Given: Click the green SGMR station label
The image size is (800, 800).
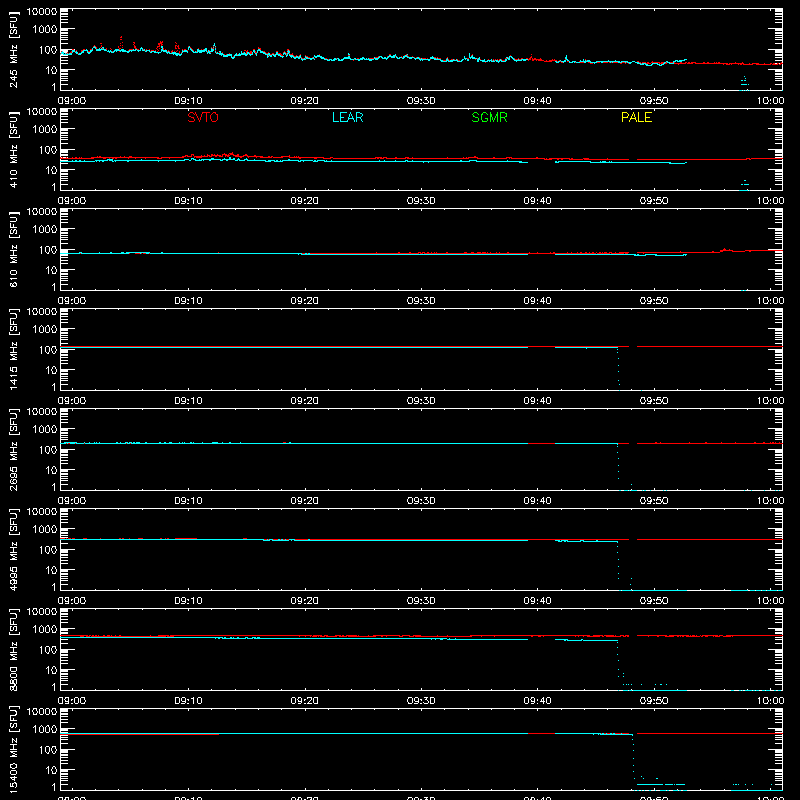Looking at the screenshot, I should 489,117.
